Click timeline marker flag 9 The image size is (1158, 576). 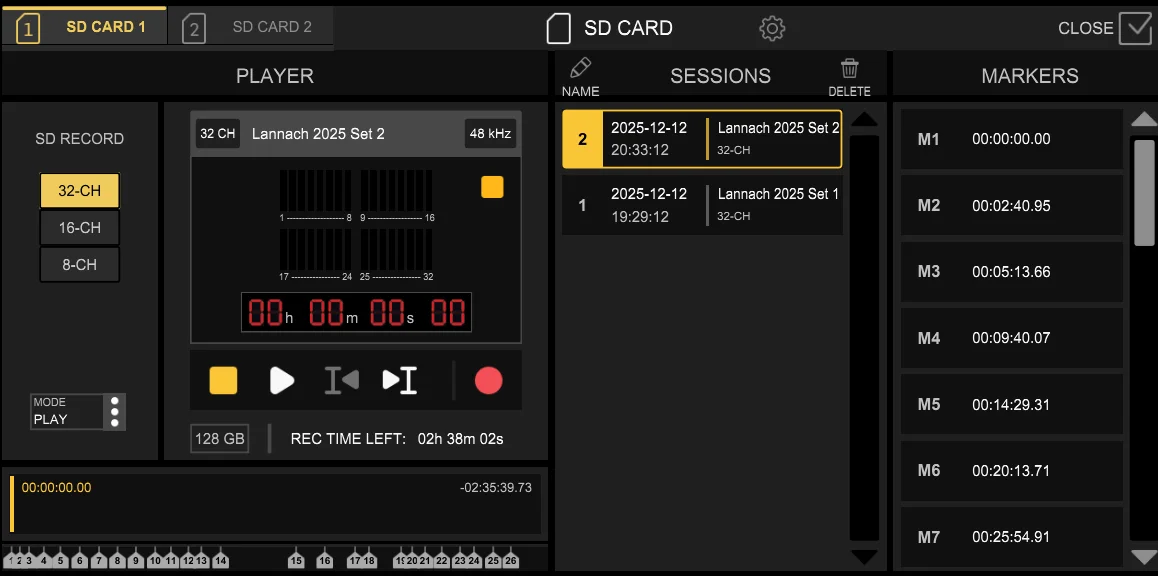pos(136,559)
